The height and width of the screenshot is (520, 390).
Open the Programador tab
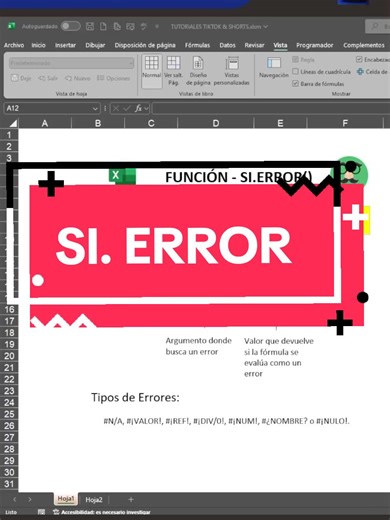[x=315, y=45]
